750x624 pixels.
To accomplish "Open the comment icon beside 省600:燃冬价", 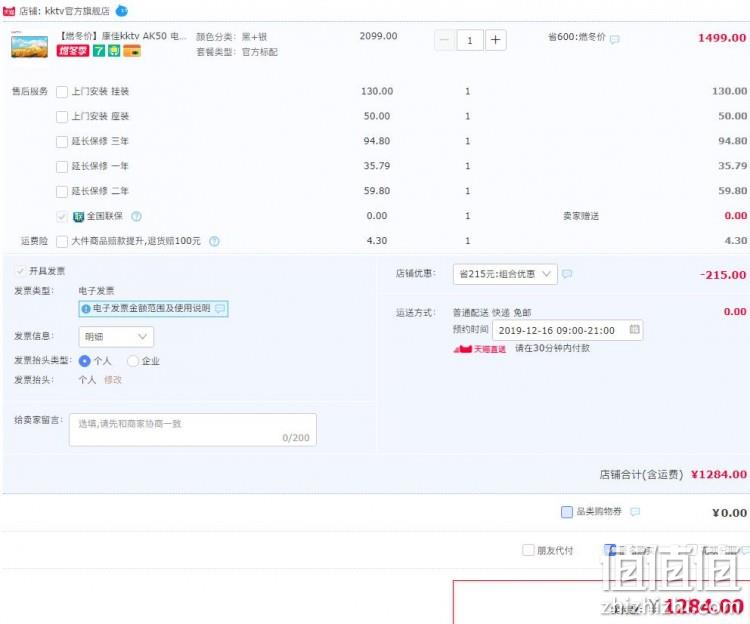I will pos(615,39).
